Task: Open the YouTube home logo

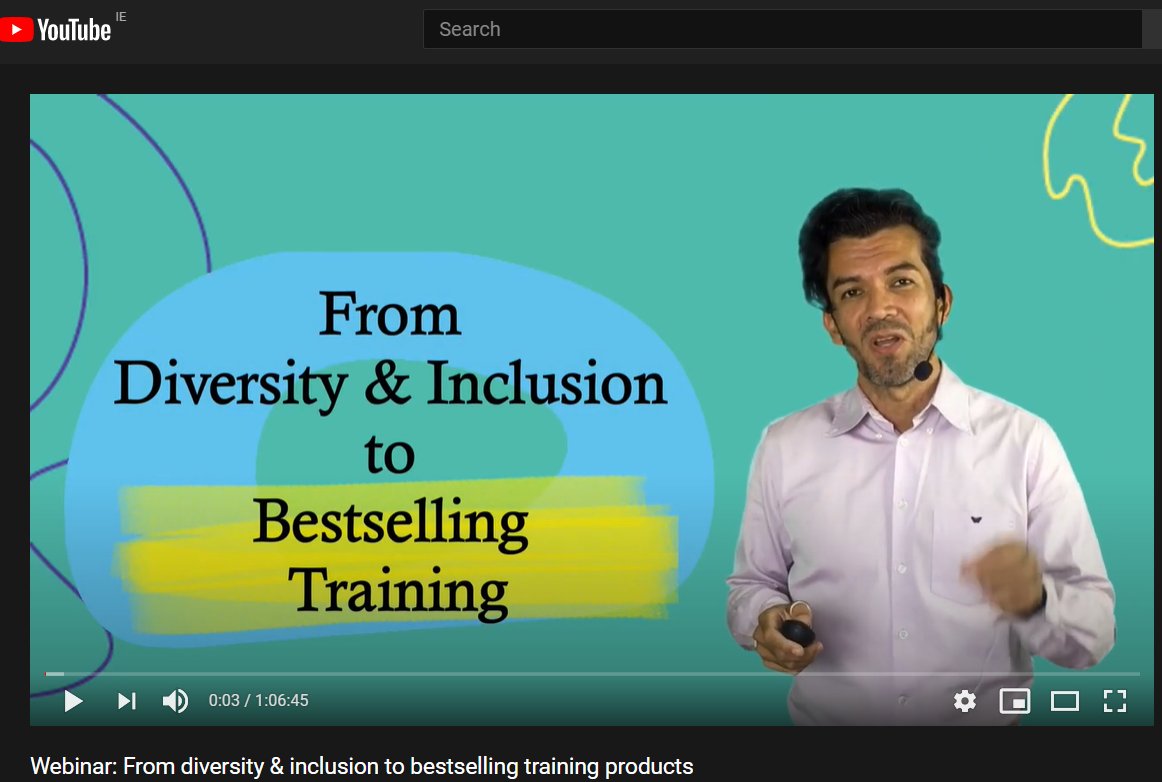Action: pyautogui.click(x=56, y=30)
